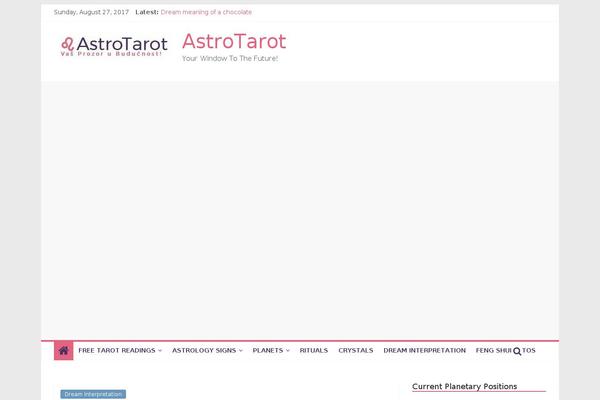Image resolution: width=600 pixels, height=400 pixels.
Task: Open the latest post 'Dream meaning of a chocolate'
Action: (206, 12)
